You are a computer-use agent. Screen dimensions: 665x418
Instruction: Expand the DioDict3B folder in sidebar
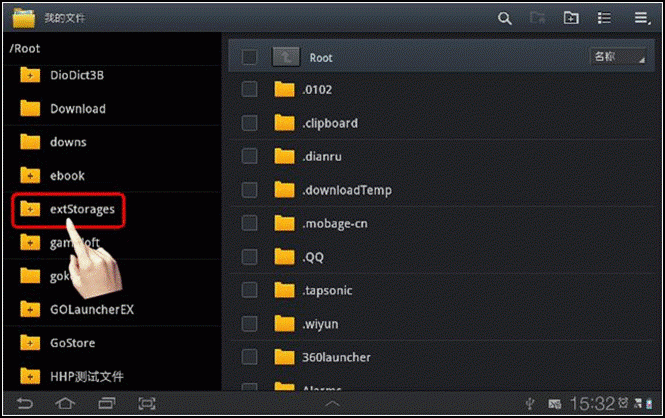coord(30,75)
